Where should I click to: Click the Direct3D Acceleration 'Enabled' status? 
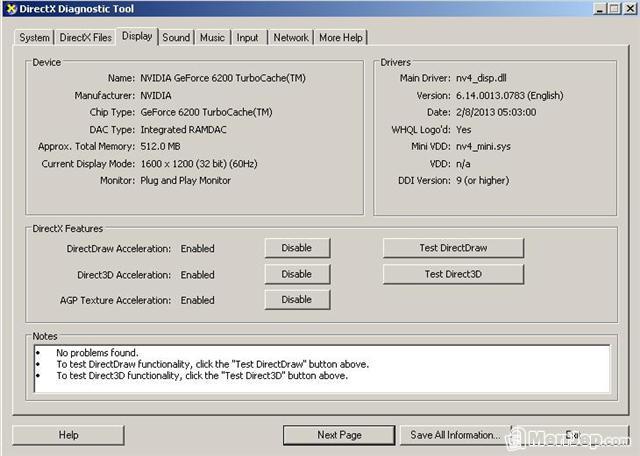(x=198, y=275)
